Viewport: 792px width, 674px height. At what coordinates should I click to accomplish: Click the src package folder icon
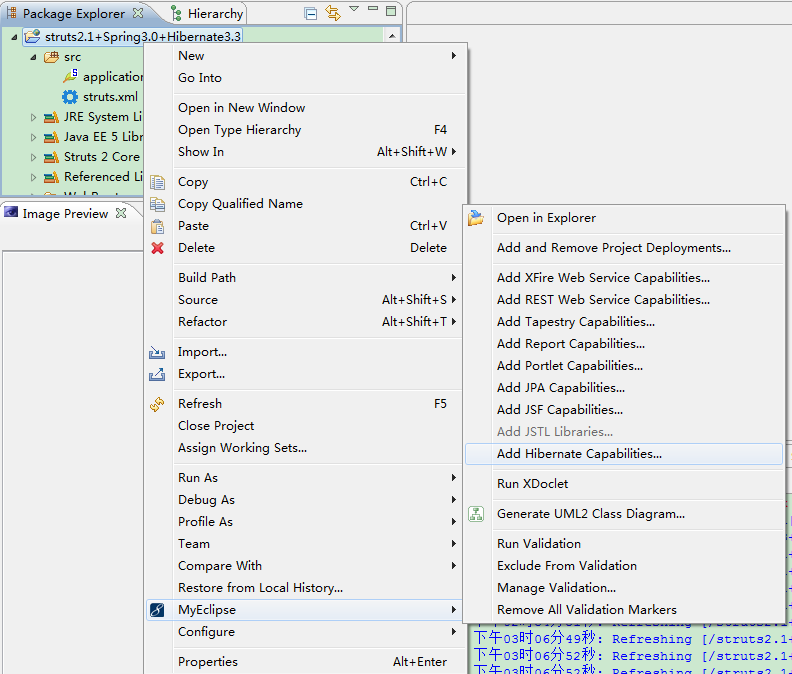pos(52,57)
